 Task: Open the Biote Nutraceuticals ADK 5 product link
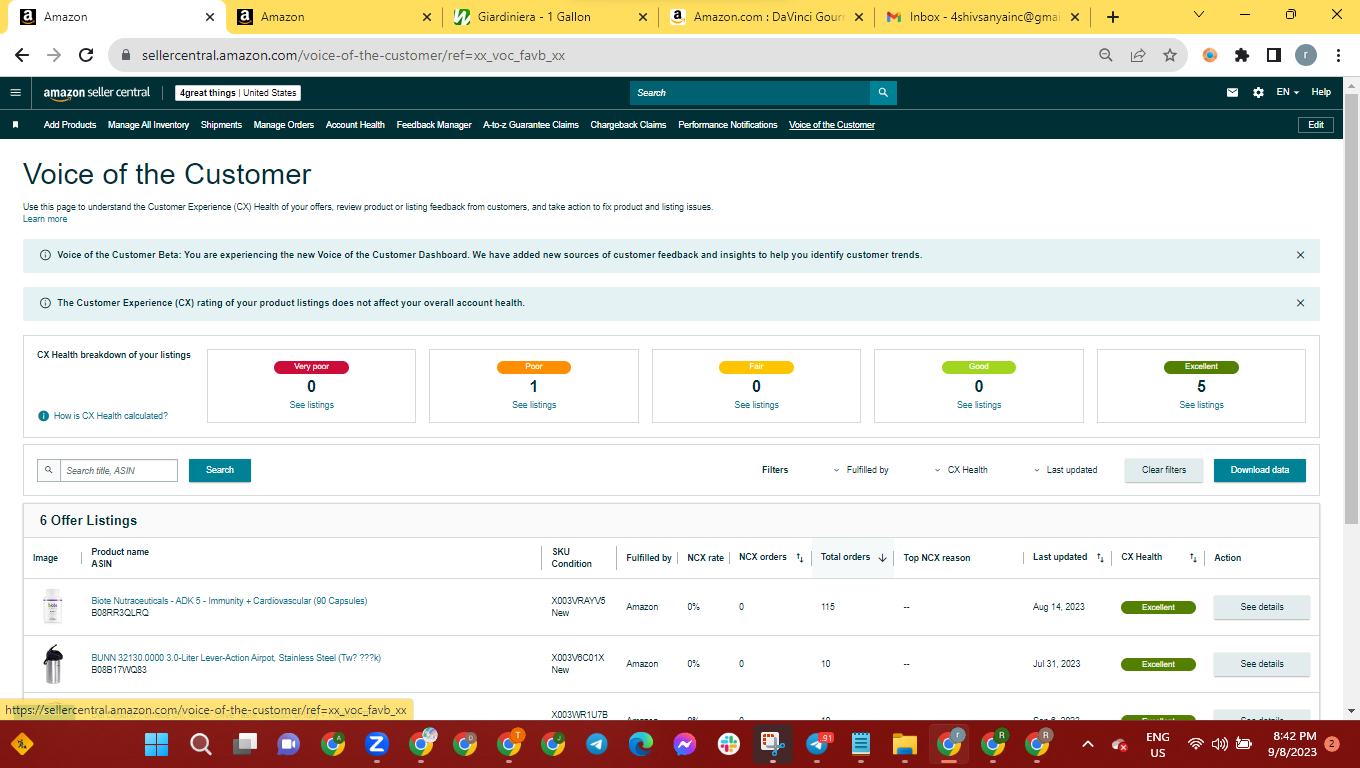click(x=229, y=601)
